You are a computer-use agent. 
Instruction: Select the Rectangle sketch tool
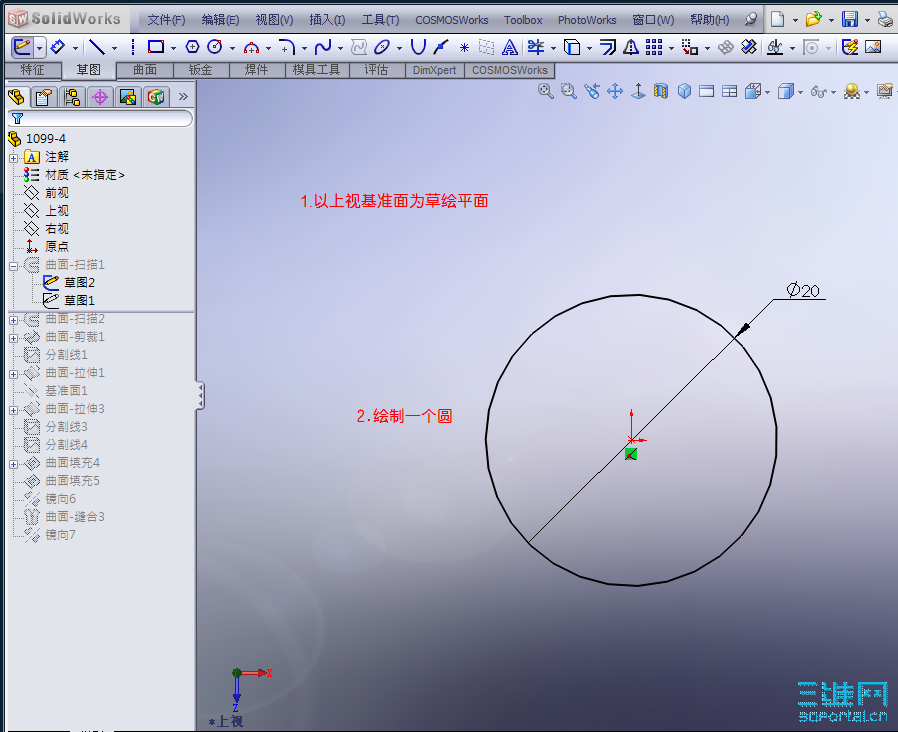[x=156, y=47]
